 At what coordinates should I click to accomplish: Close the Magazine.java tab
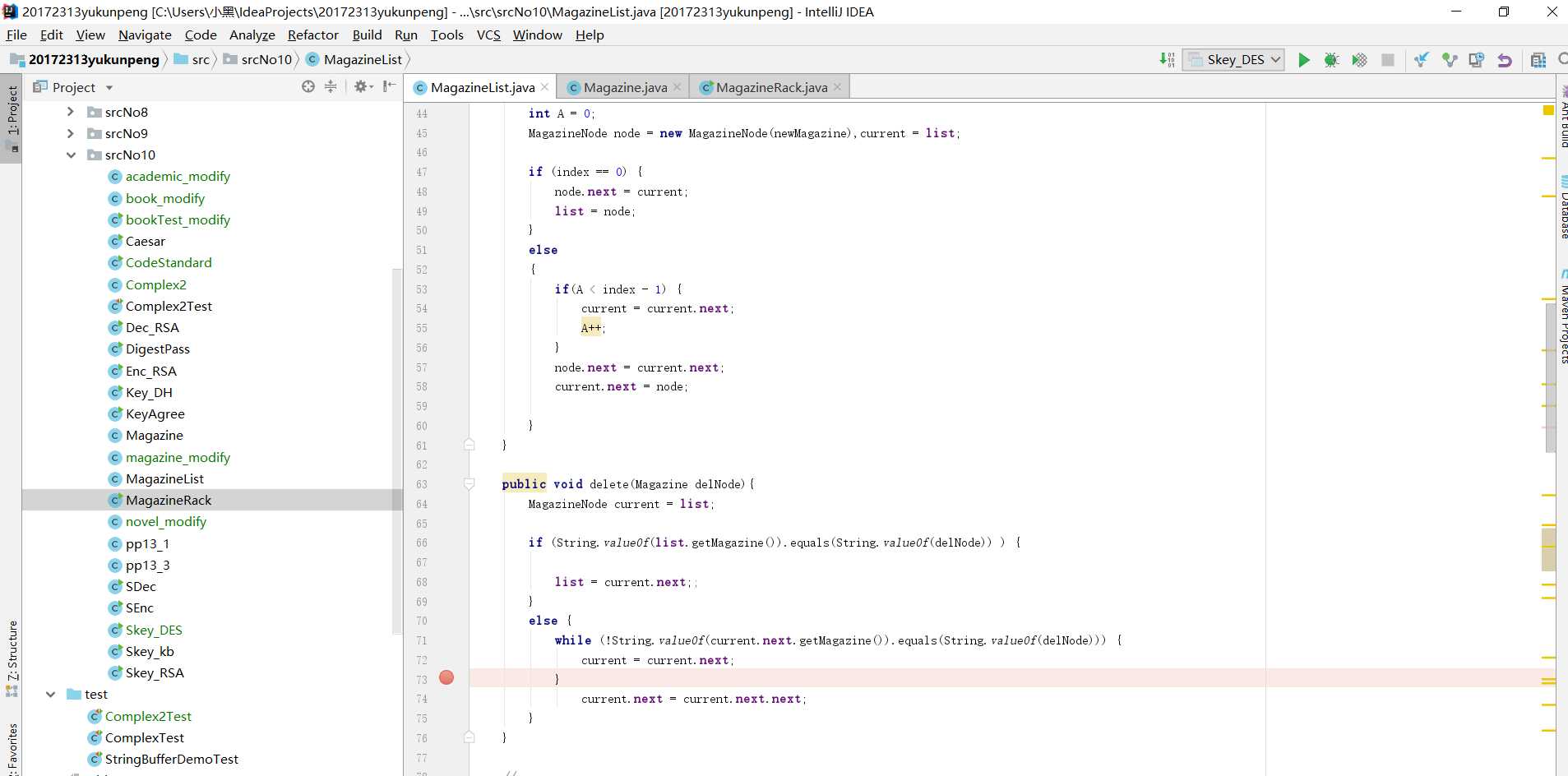coord(677,86)
